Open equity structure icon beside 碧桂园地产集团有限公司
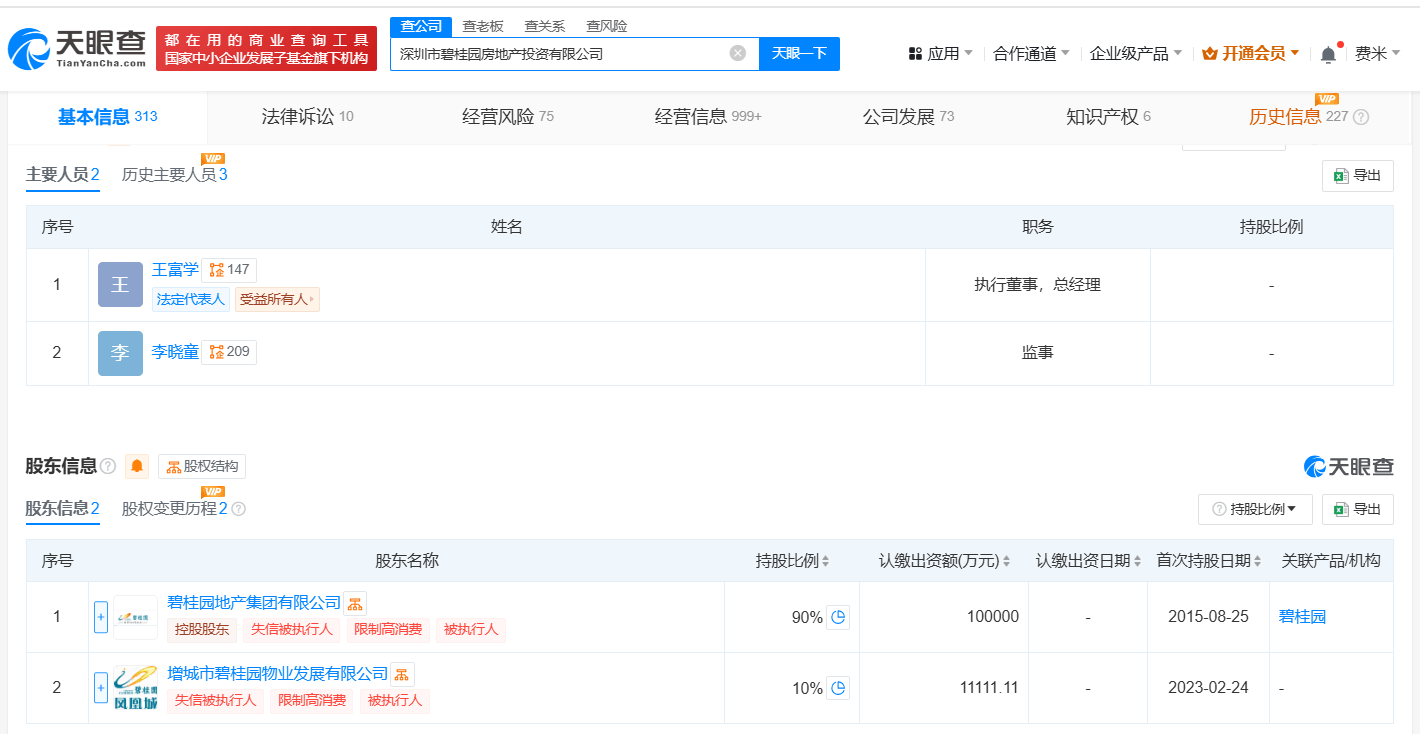 [355, 603]
